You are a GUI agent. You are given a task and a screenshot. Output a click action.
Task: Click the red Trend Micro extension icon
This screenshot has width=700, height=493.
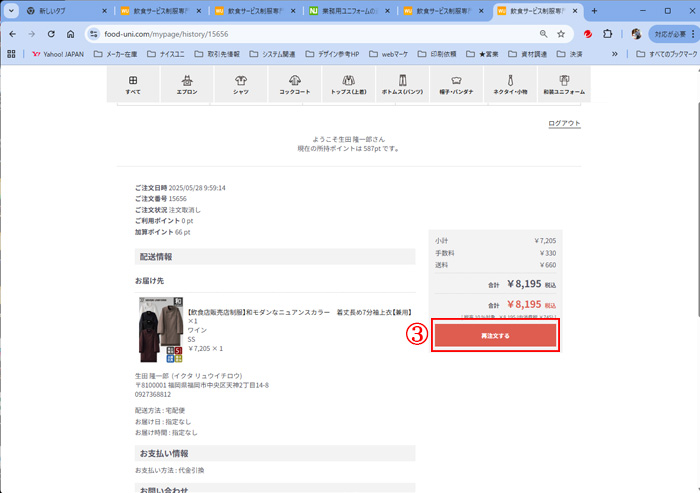[x=588, y=34]
